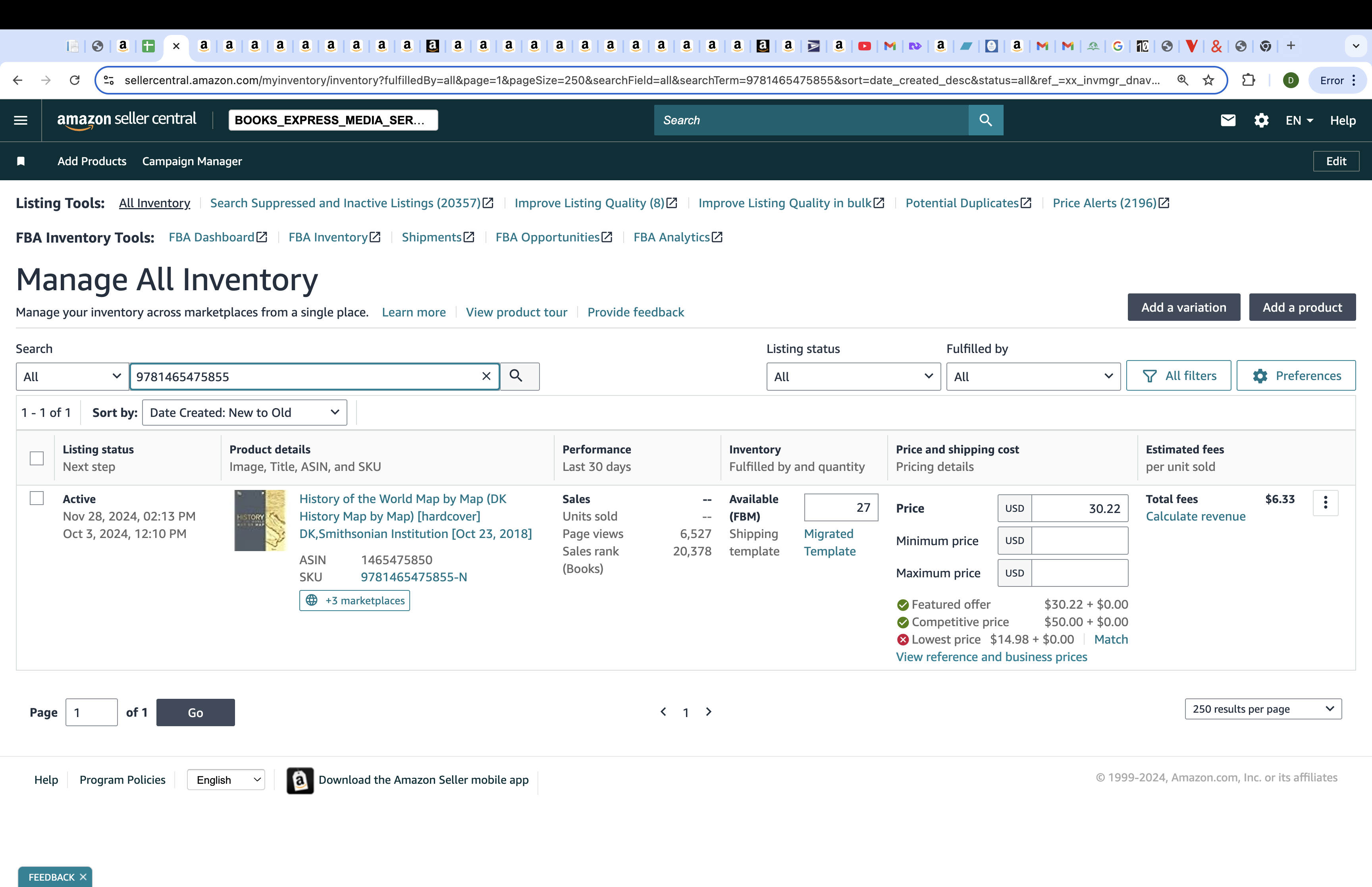Click the Minimum price input field

[x=1079, y=540]
